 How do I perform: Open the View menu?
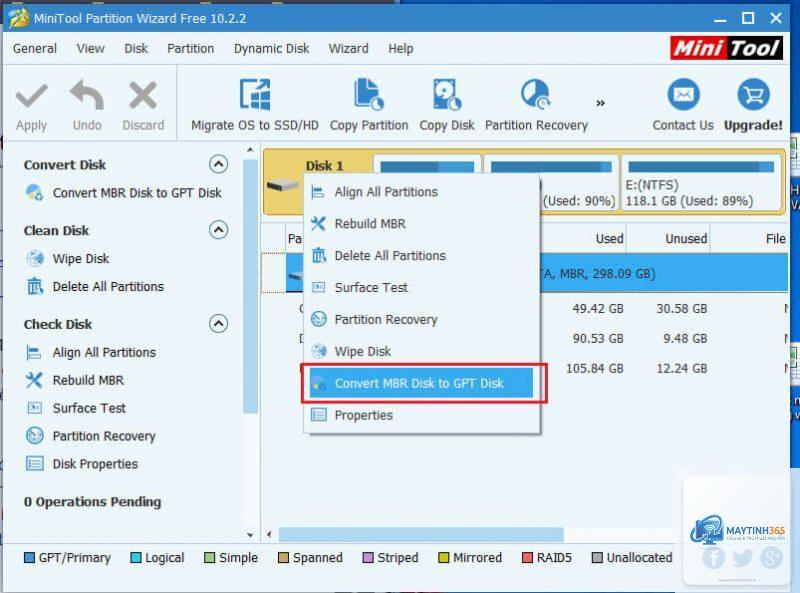[x=90, y=49]
